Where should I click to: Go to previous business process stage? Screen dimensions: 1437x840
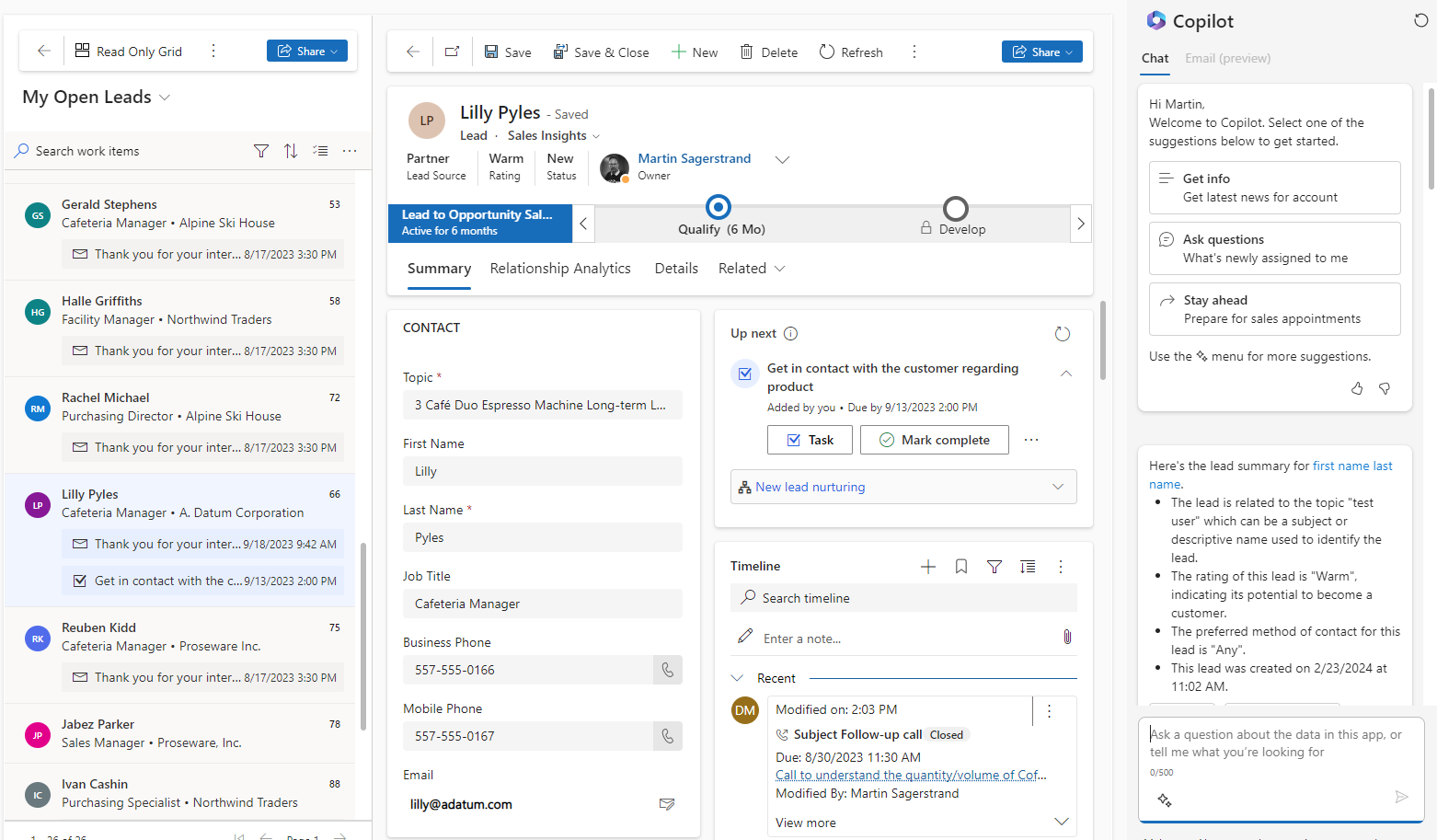tap(583, 224)
